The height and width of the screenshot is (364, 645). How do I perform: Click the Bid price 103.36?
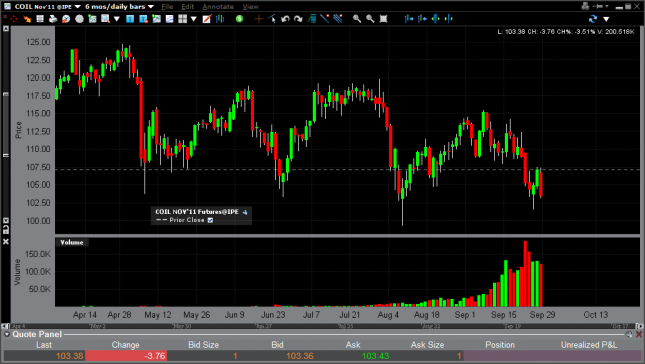299,356
